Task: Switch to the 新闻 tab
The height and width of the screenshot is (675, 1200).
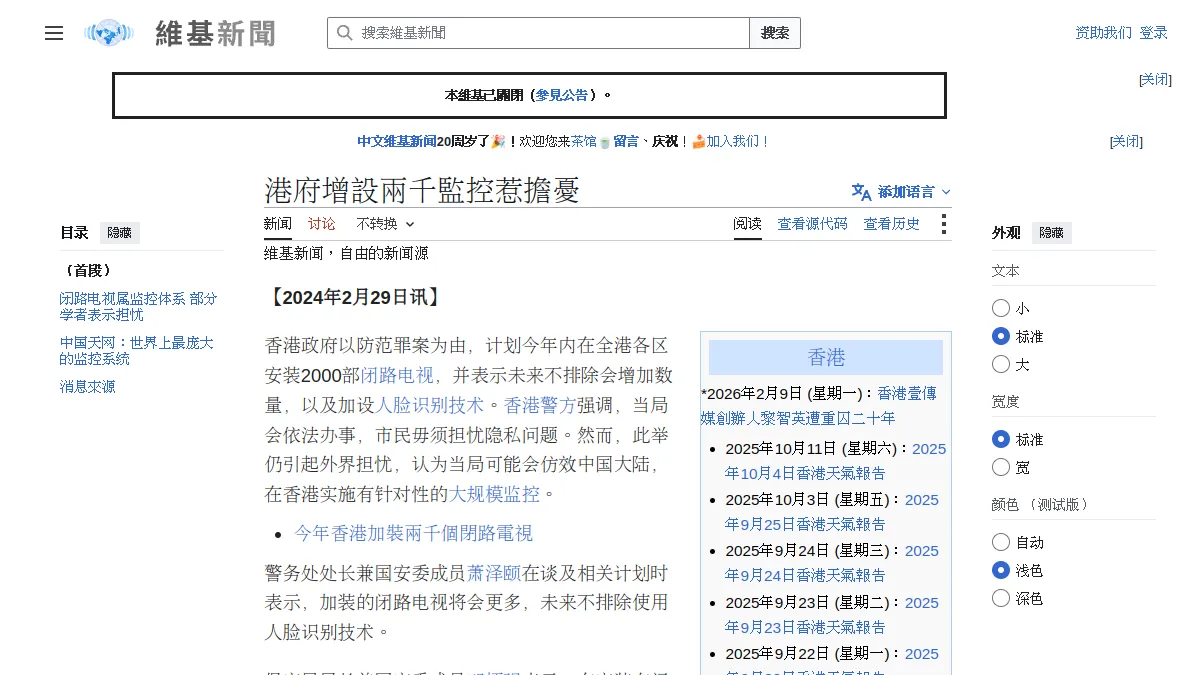Action: point(278,224)
